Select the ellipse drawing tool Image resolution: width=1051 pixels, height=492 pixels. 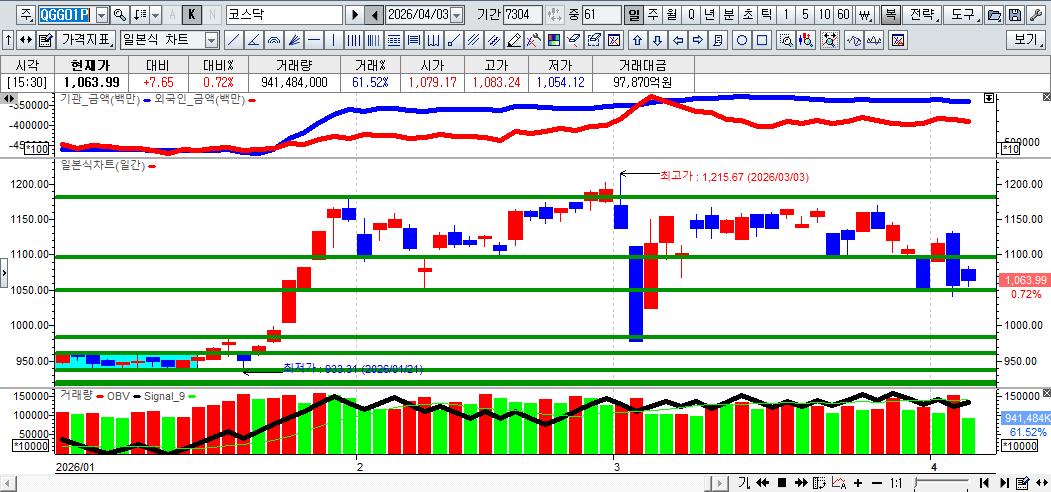tap(743, 41)
